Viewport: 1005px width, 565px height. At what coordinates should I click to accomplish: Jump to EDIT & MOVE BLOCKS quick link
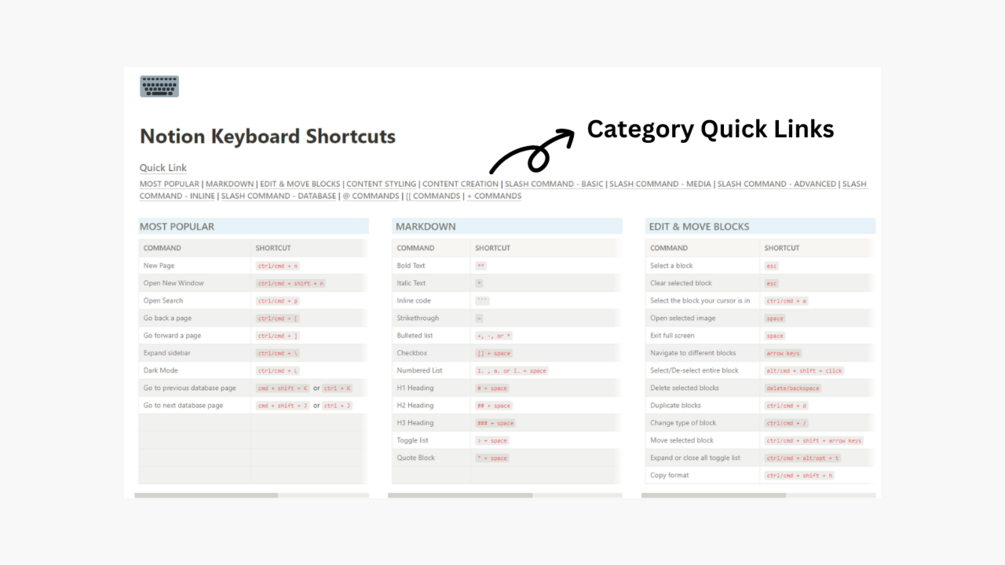coord(300,184)
